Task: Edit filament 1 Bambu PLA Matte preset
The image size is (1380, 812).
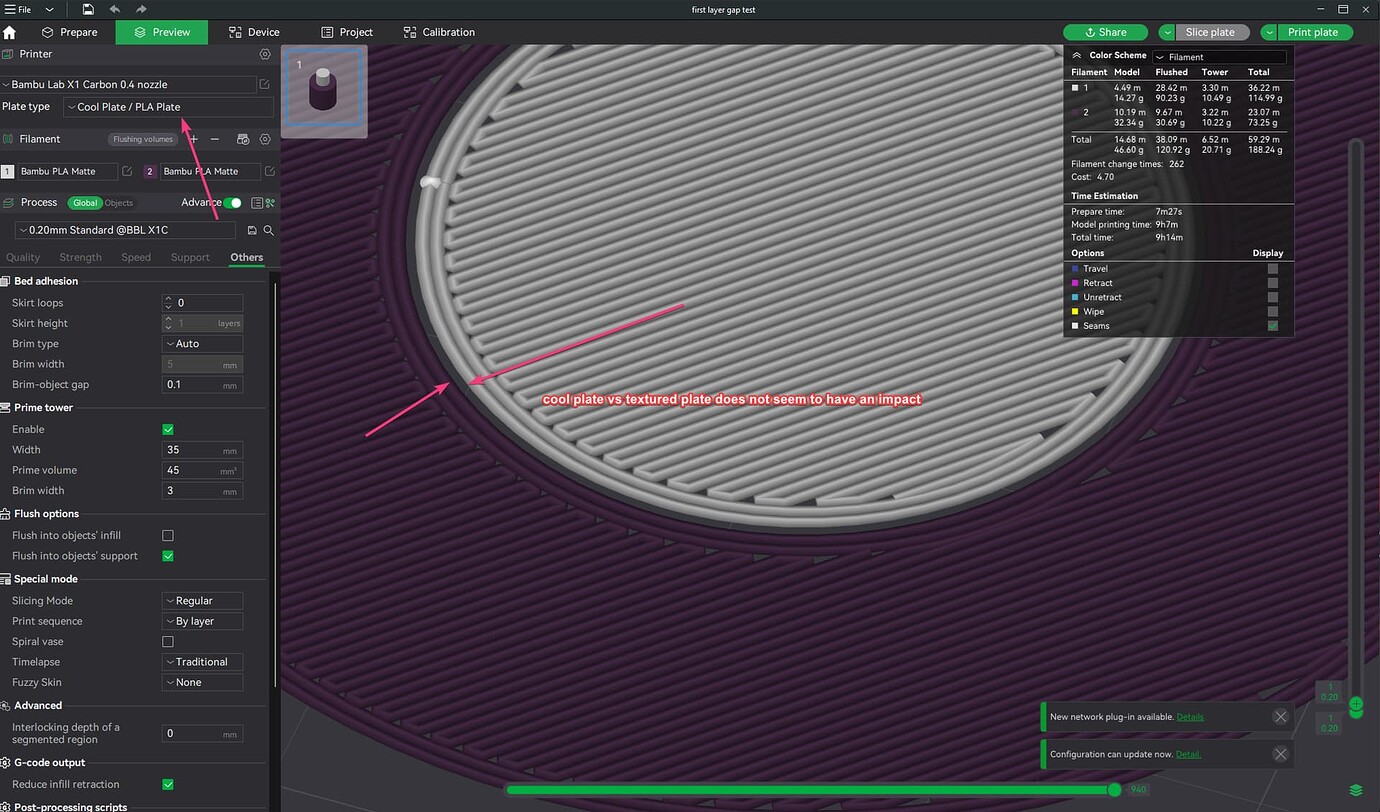Action: pyautogui.click(x=127, y=172)
